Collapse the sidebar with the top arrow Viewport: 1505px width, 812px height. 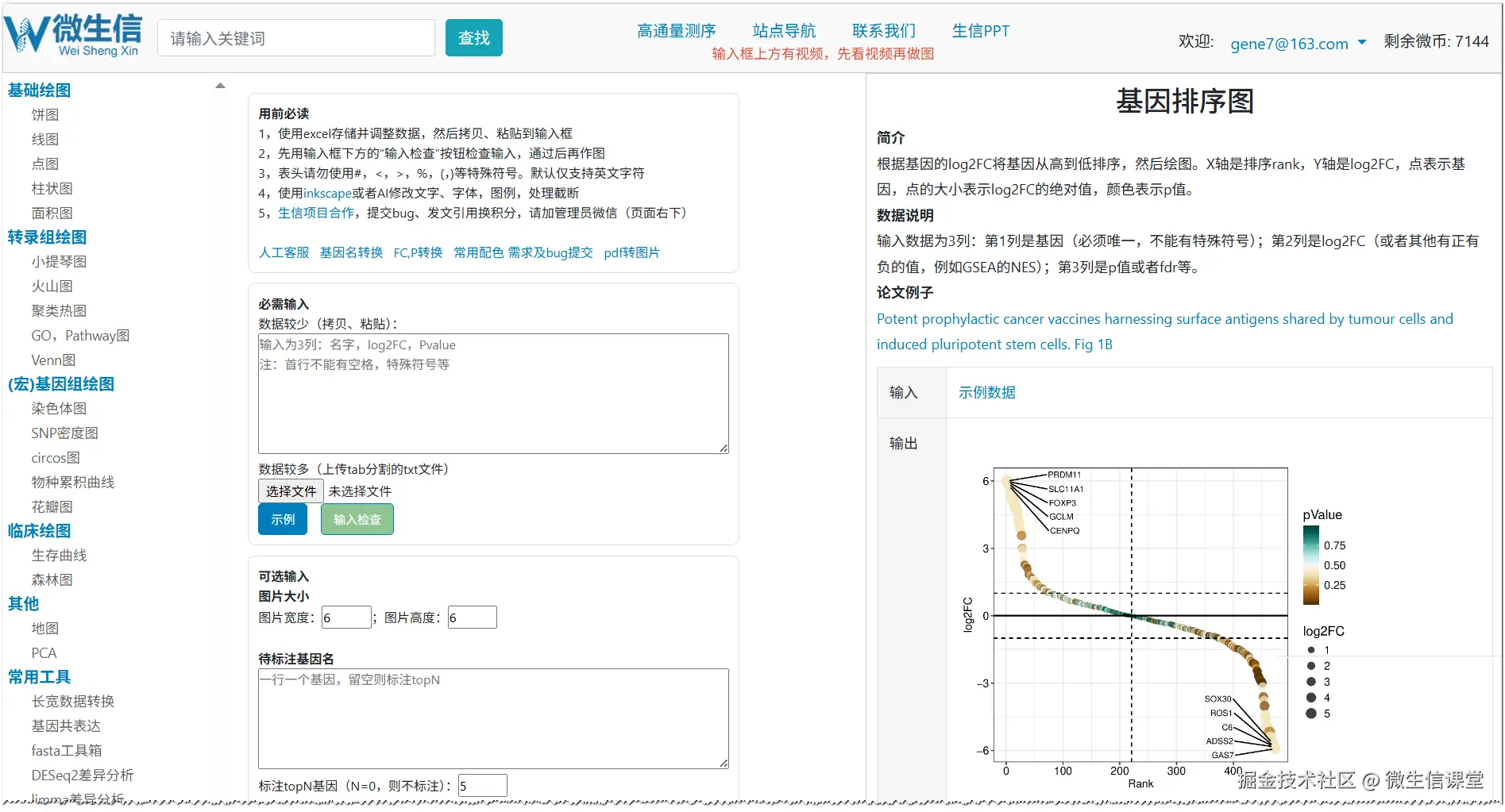pos(220,86)
